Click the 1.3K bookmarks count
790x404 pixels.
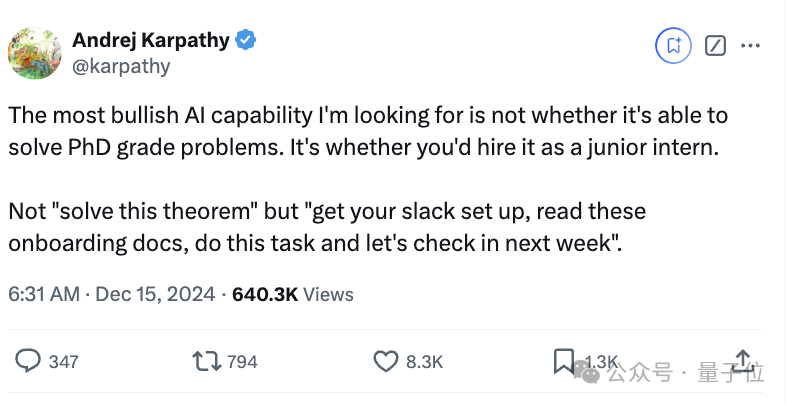click(x=601, y=362)
